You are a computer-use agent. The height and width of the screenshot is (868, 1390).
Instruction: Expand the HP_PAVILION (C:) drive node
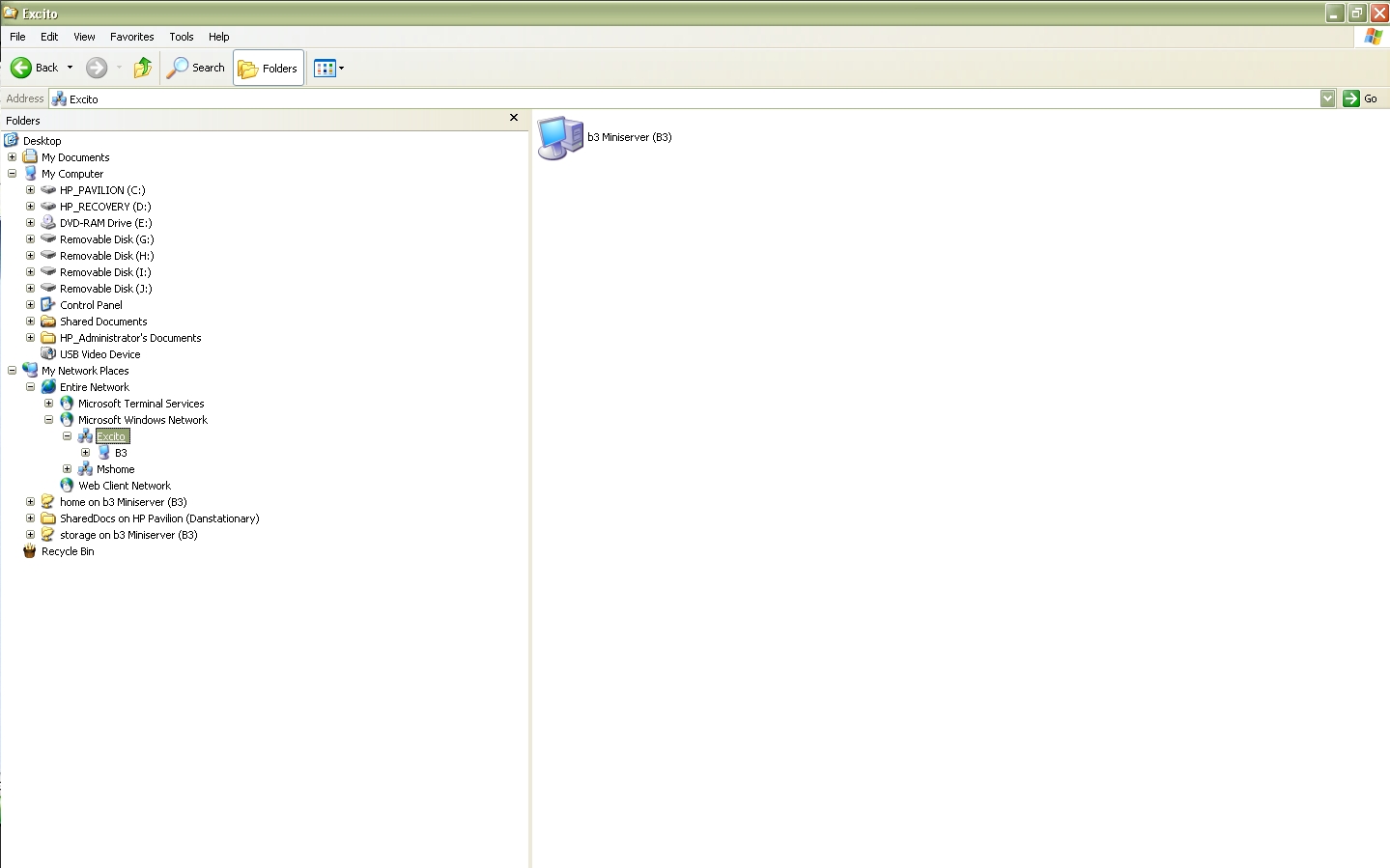pos(31,190)
